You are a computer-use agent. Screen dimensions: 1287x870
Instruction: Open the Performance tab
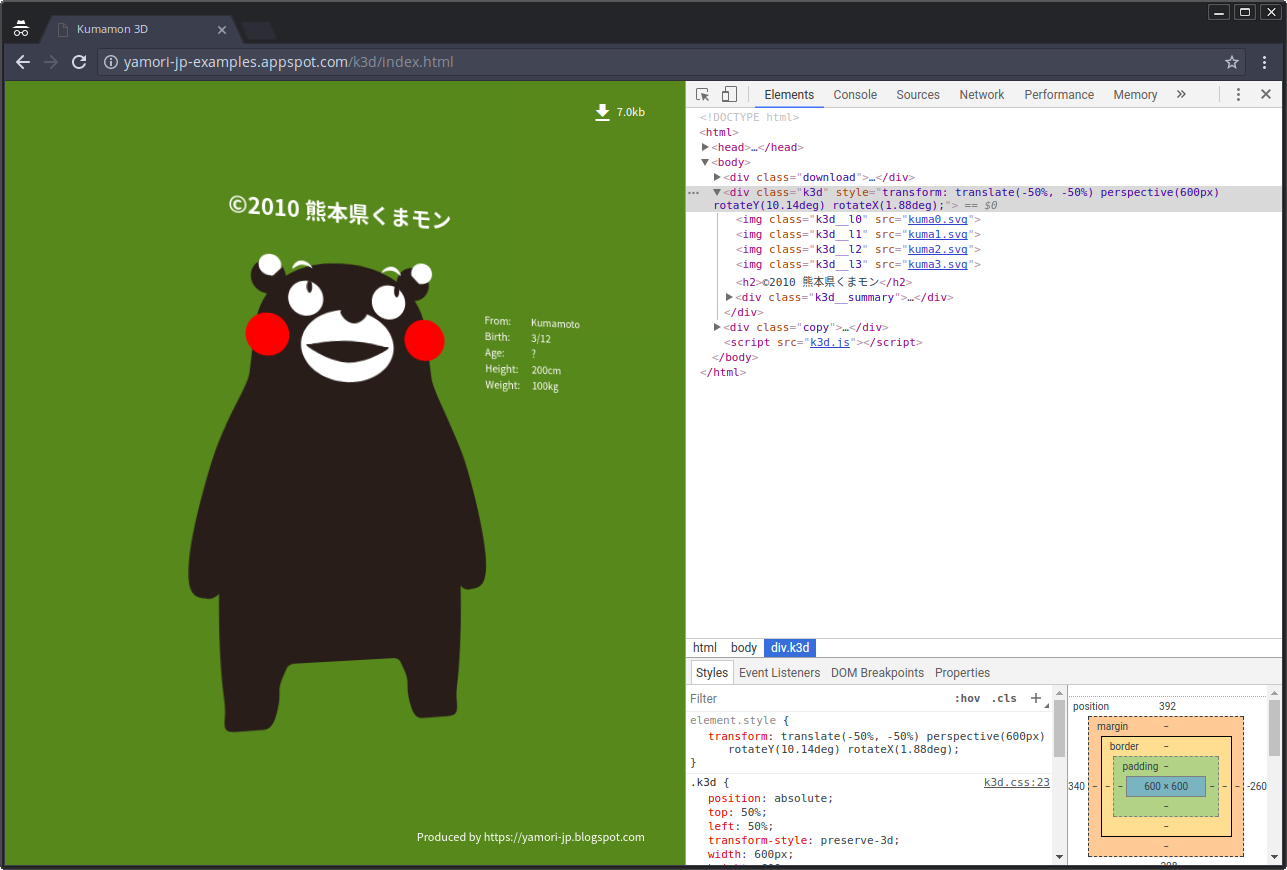pos(1059,95)
